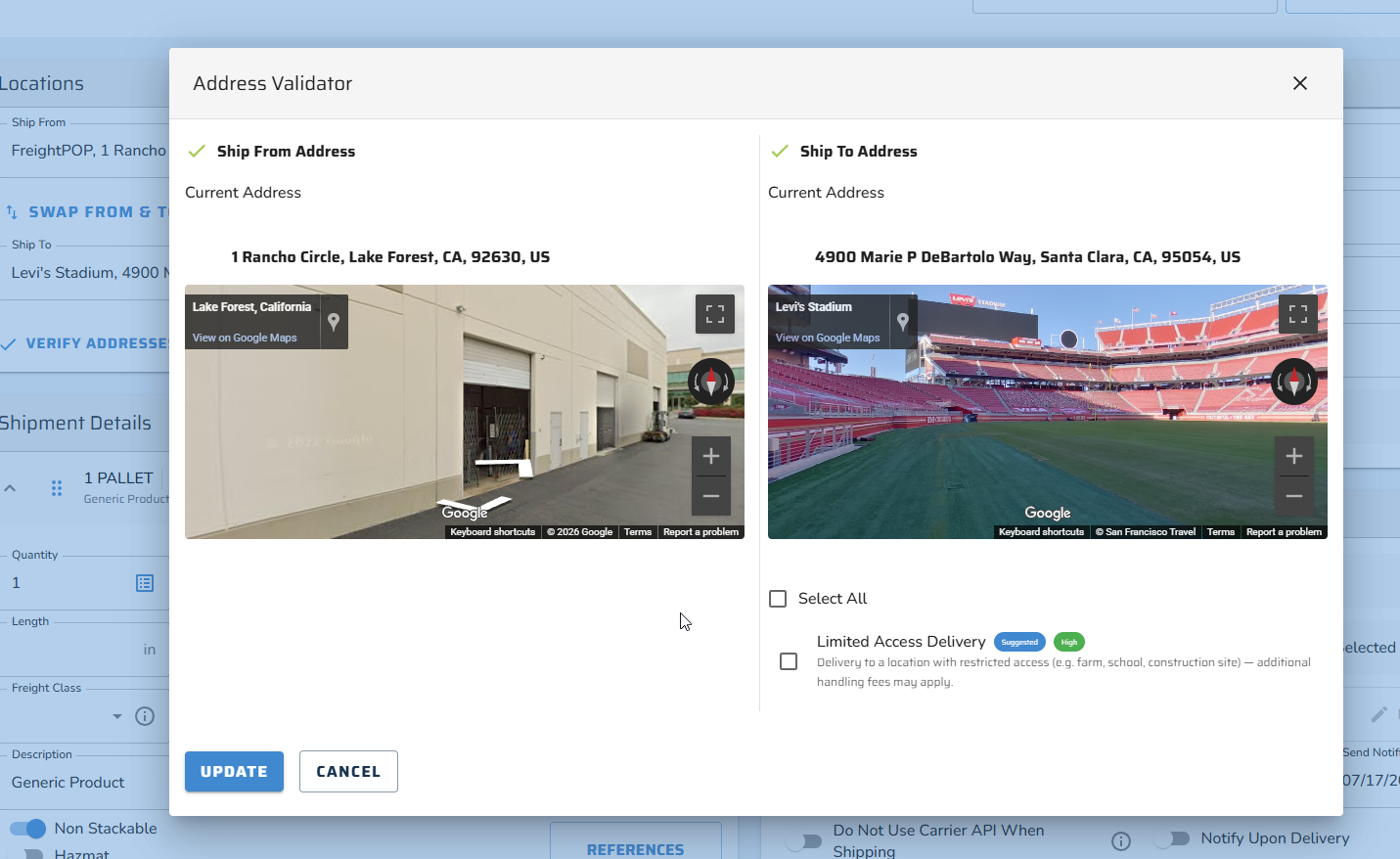The width and height of the screenshot is (1400, 859).
Task: Toggle the Non Stackable switch
Action: click(x=28, y=829)
